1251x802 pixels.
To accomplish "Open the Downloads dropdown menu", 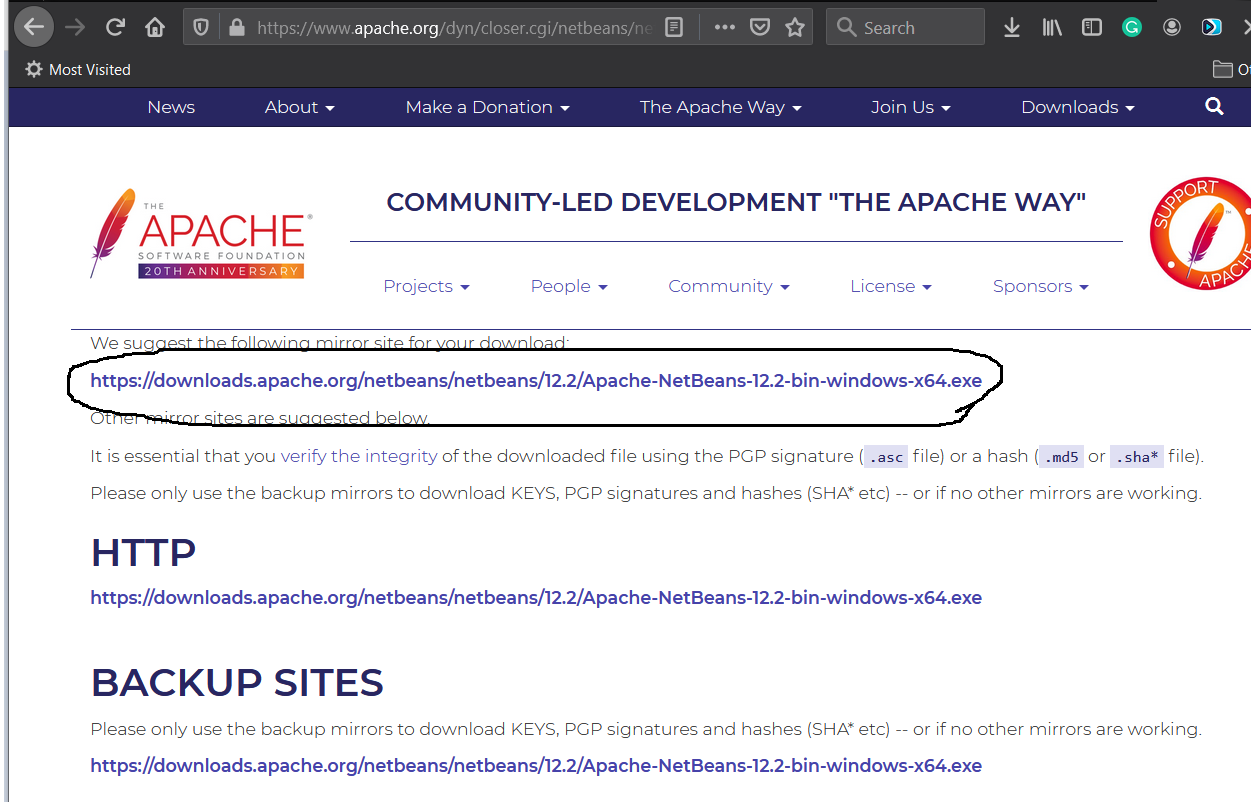I will [1077, 107].
